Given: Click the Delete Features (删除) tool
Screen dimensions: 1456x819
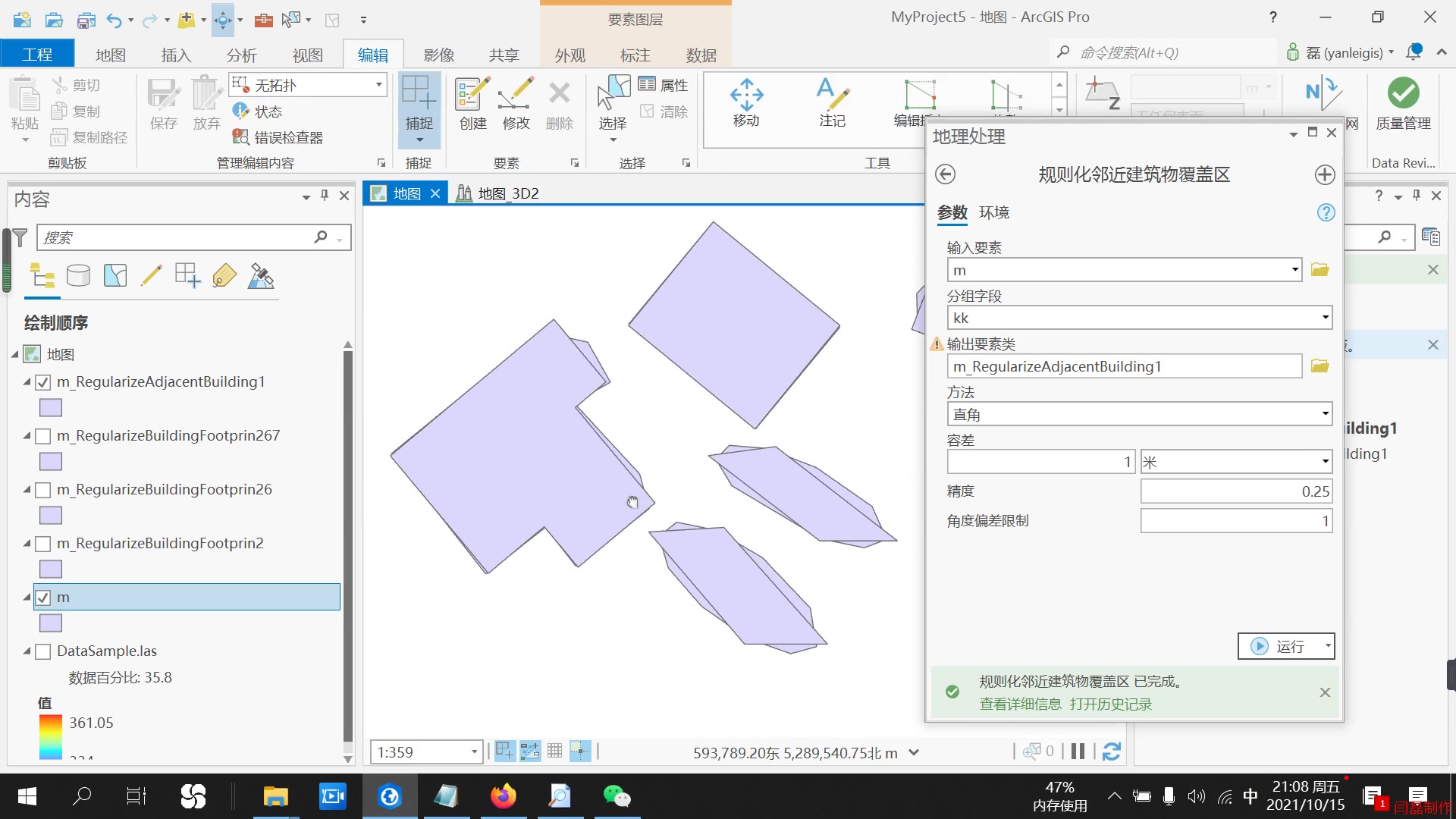Looking at the screenshot, I should click(559, 102).
